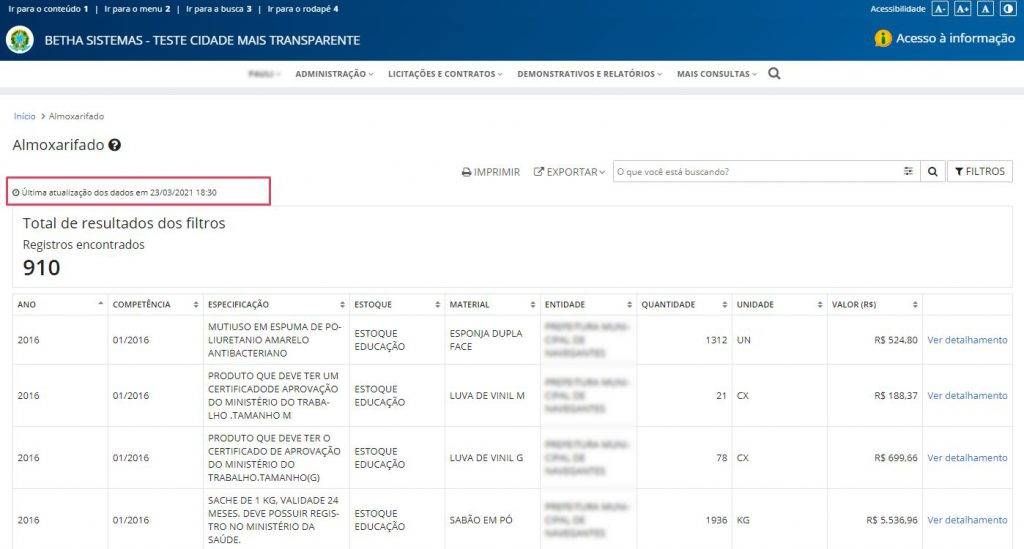Expand Licitações e Contratos menu
Screen dimensions: 1024x549
pyautogui.click(x=444, y=74)
